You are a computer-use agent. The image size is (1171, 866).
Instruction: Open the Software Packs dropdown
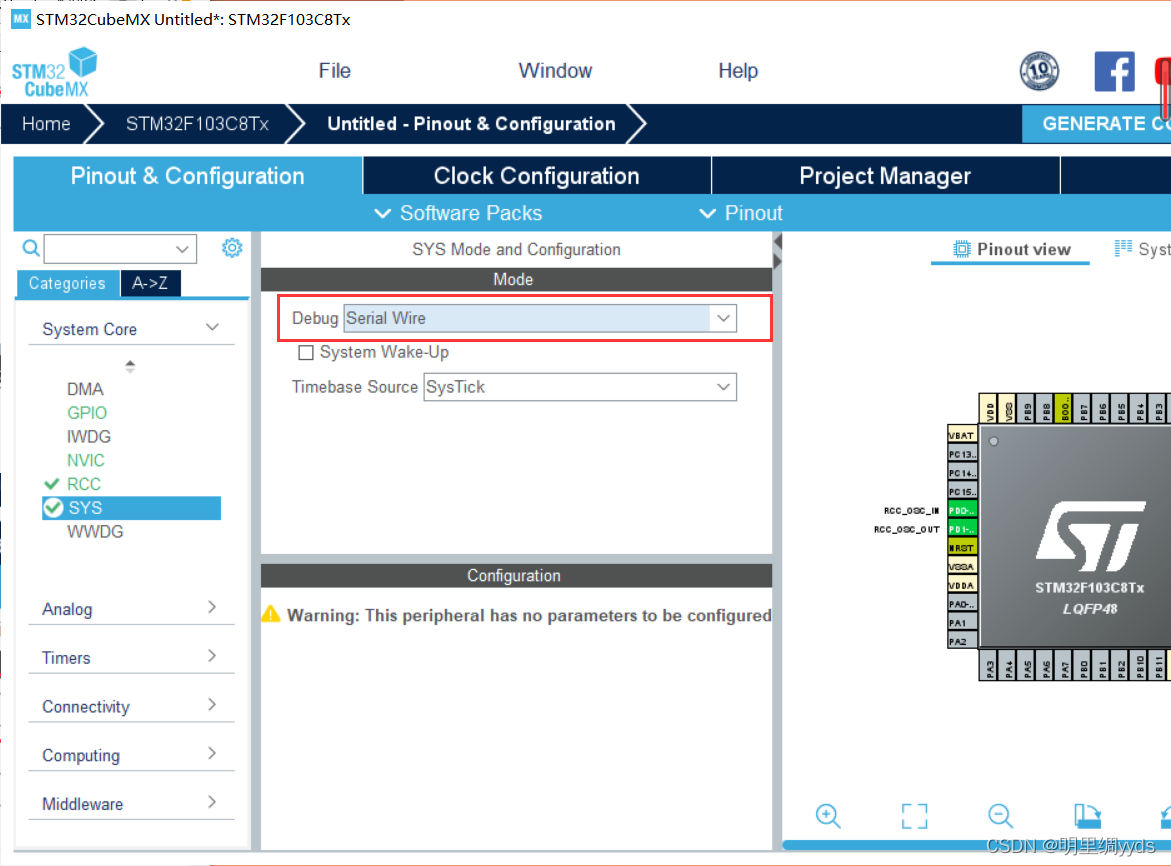(458, 214)
